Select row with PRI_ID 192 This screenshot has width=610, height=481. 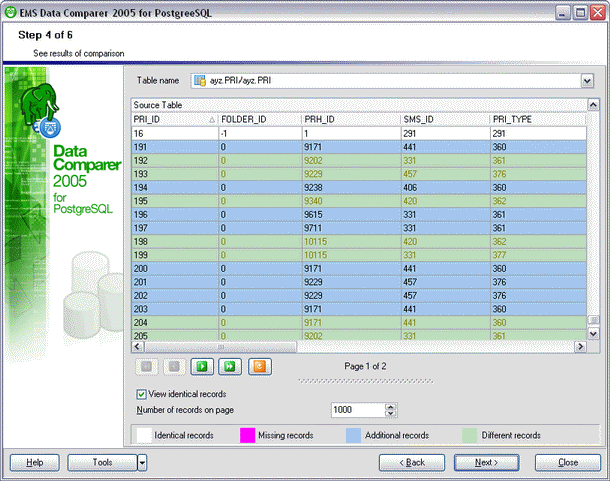pyautogui.click(x=359, y=161)
